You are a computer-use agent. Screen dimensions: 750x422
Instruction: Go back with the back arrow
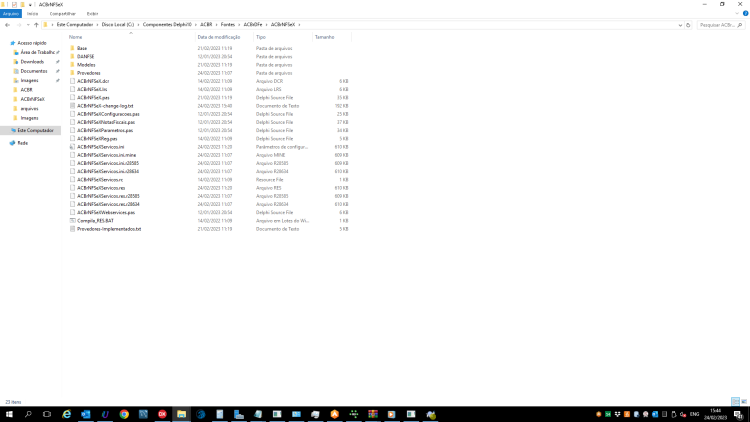coord(7,25)
